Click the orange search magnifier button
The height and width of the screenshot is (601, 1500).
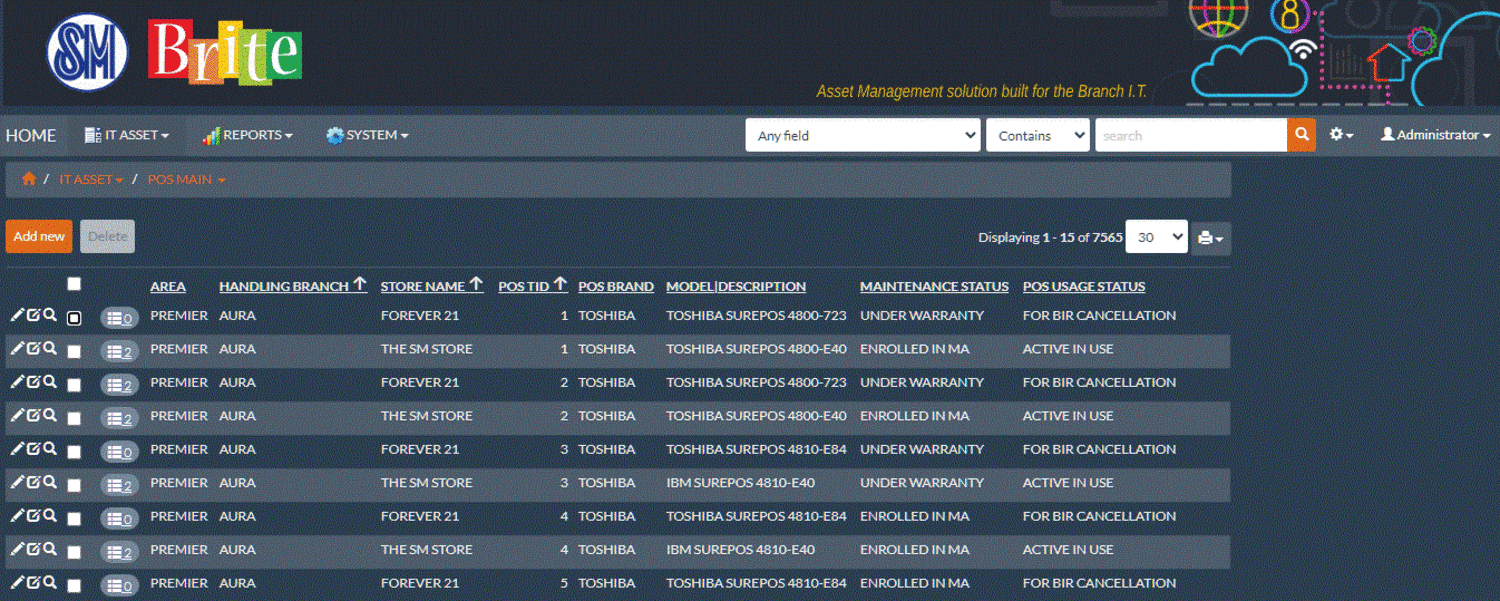coord(1301,135)
